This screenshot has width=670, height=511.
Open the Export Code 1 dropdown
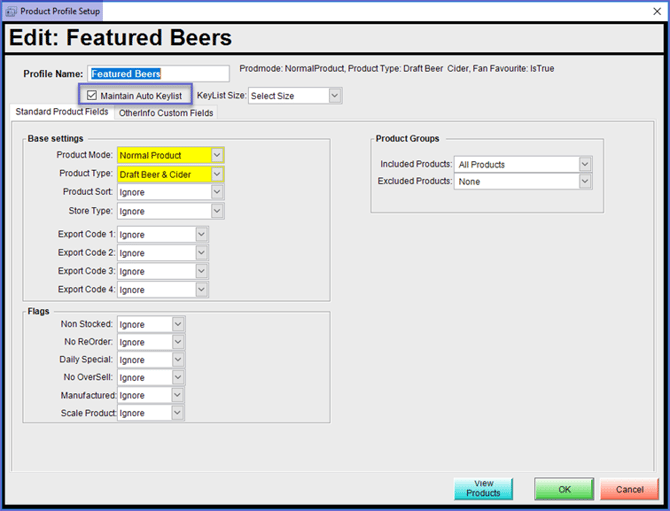162,235
